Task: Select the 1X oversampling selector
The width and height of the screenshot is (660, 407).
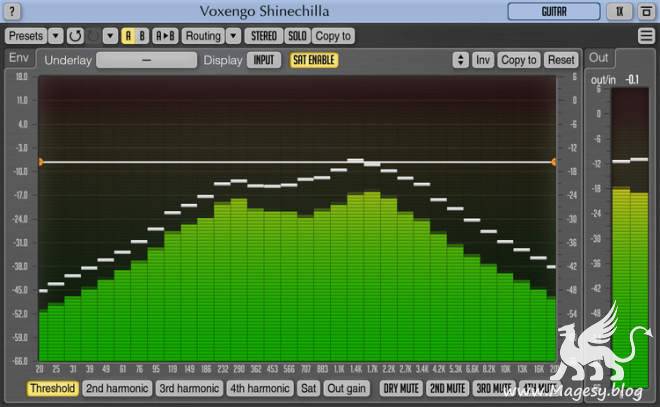Action: point(619,12)
